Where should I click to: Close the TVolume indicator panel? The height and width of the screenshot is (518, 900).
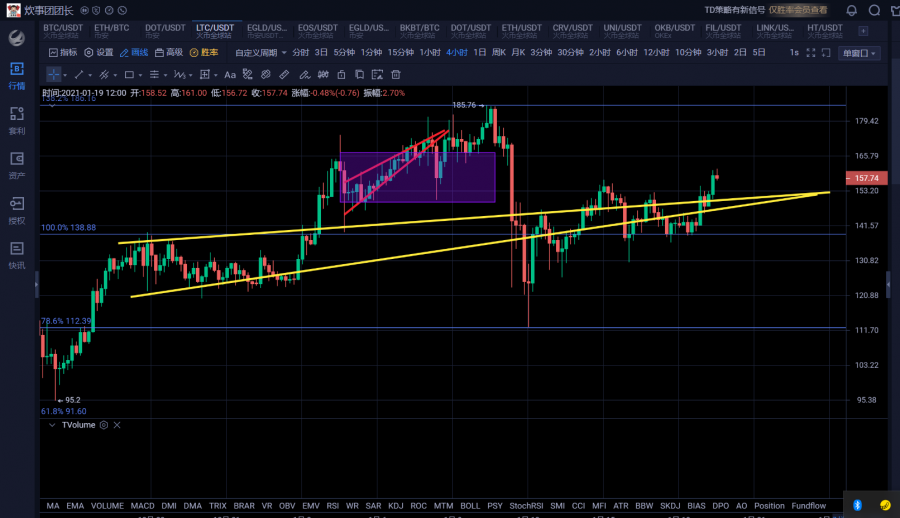pyautogui.click(x=117, y=425)
